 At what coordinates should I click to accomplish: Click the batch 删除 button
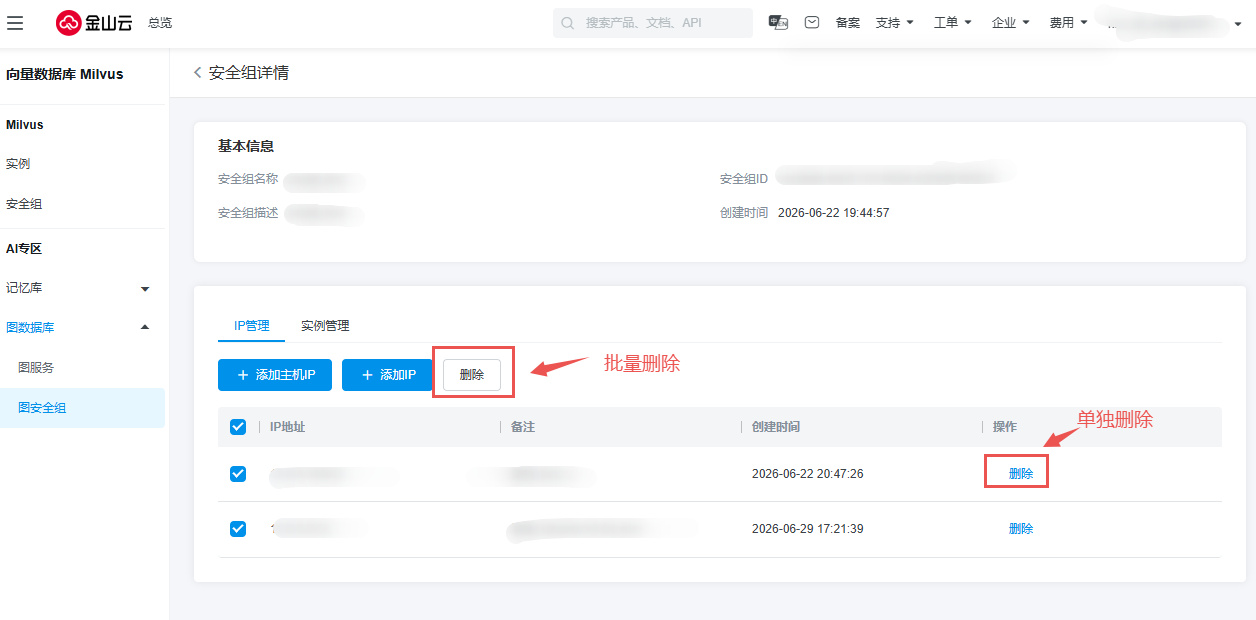pos(472,375)
